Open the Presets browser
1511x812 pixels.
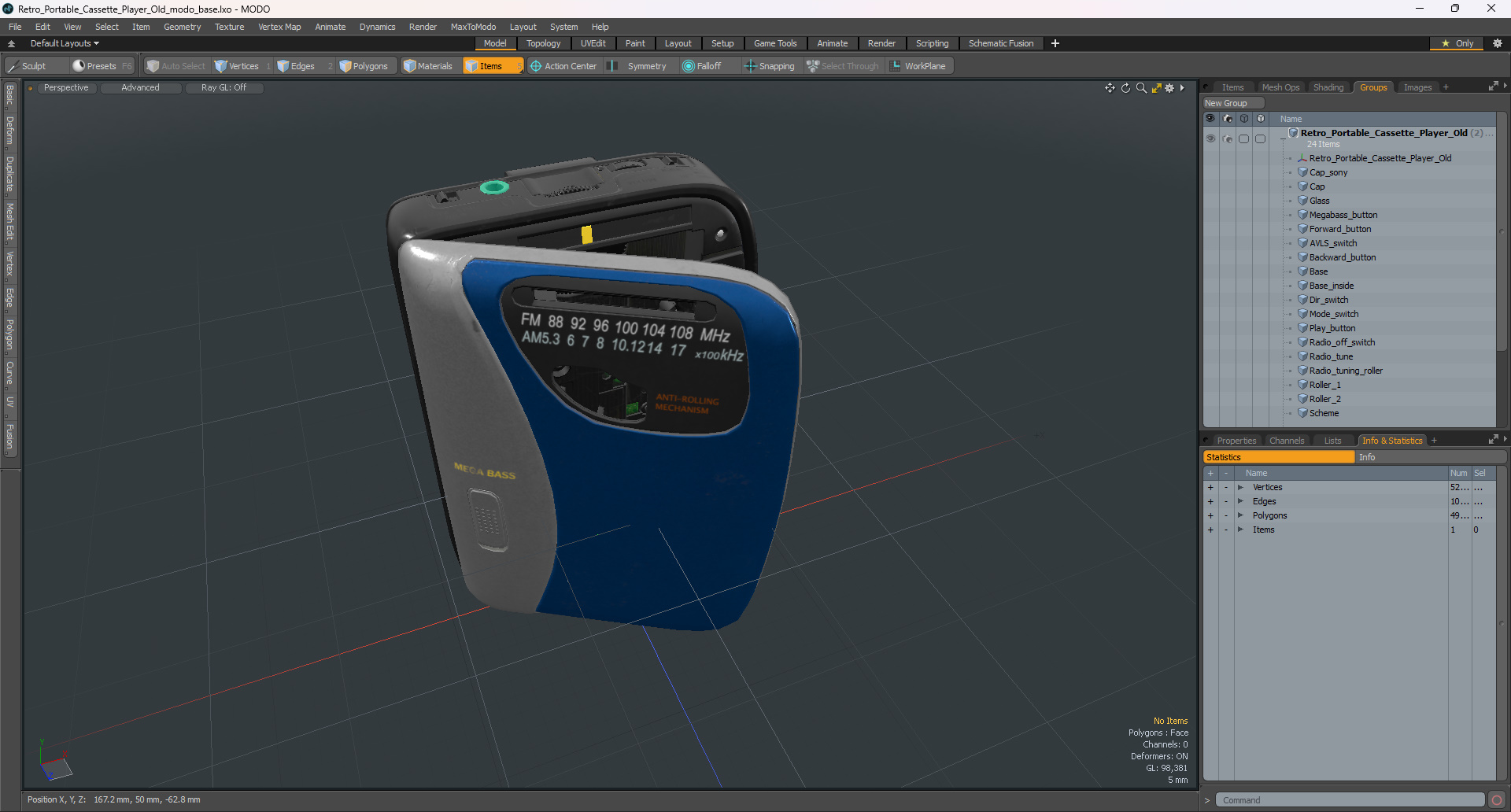102,66
